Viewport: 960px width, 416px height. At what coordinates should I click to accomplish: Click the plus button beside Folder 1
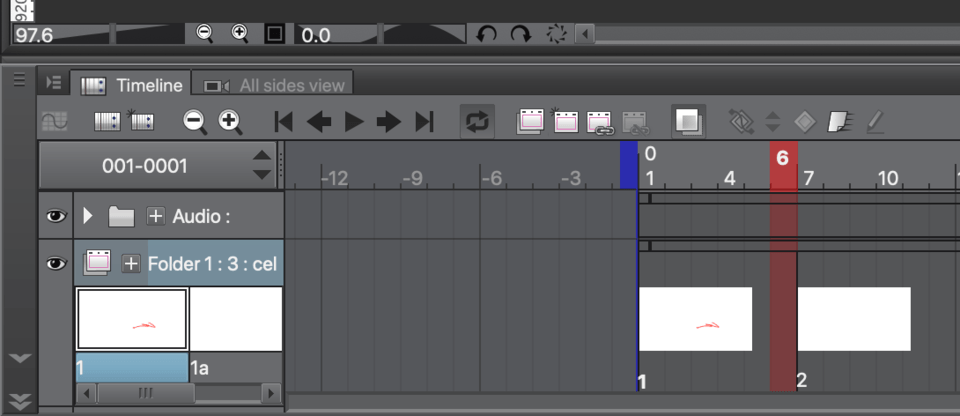[131, 264]
